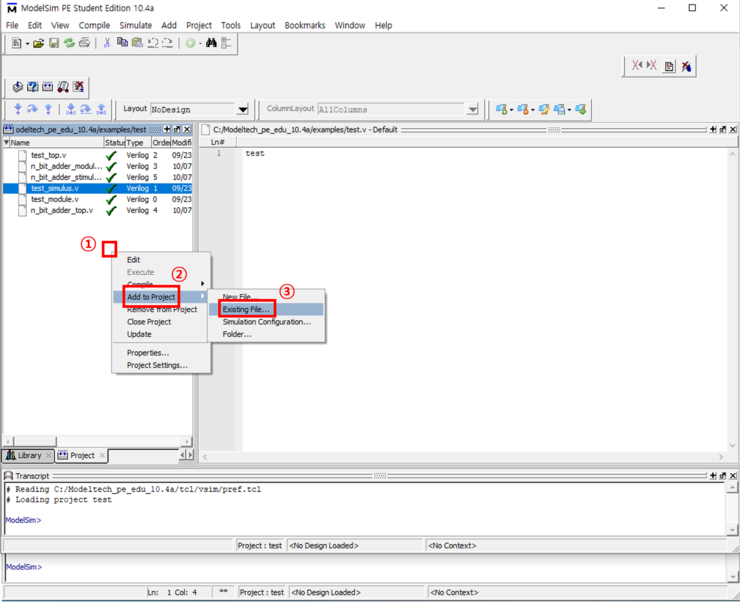The image size is (740, 602).
Task: Click the bookmark add icon with green plus
Action: pyautogui.click(x=501, y=109)
